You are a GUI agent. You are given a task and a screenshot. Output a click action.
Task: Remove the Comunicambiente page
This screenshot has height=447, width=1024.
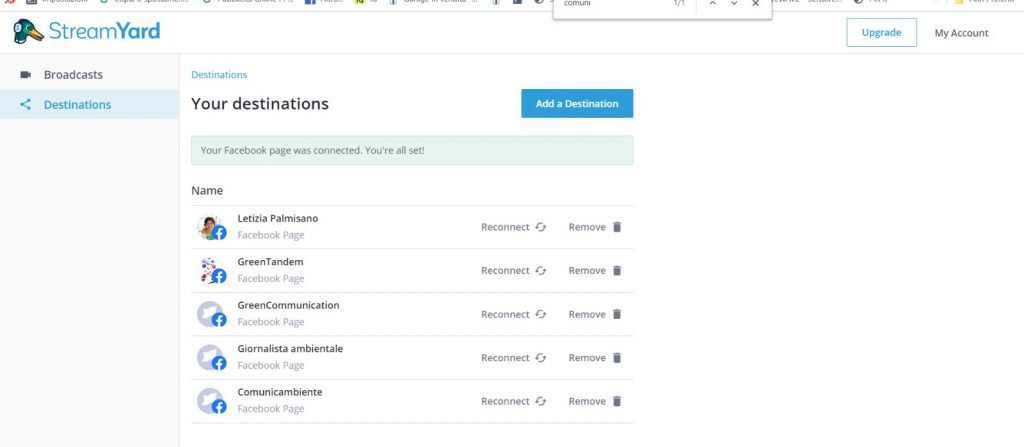[595, 401]
